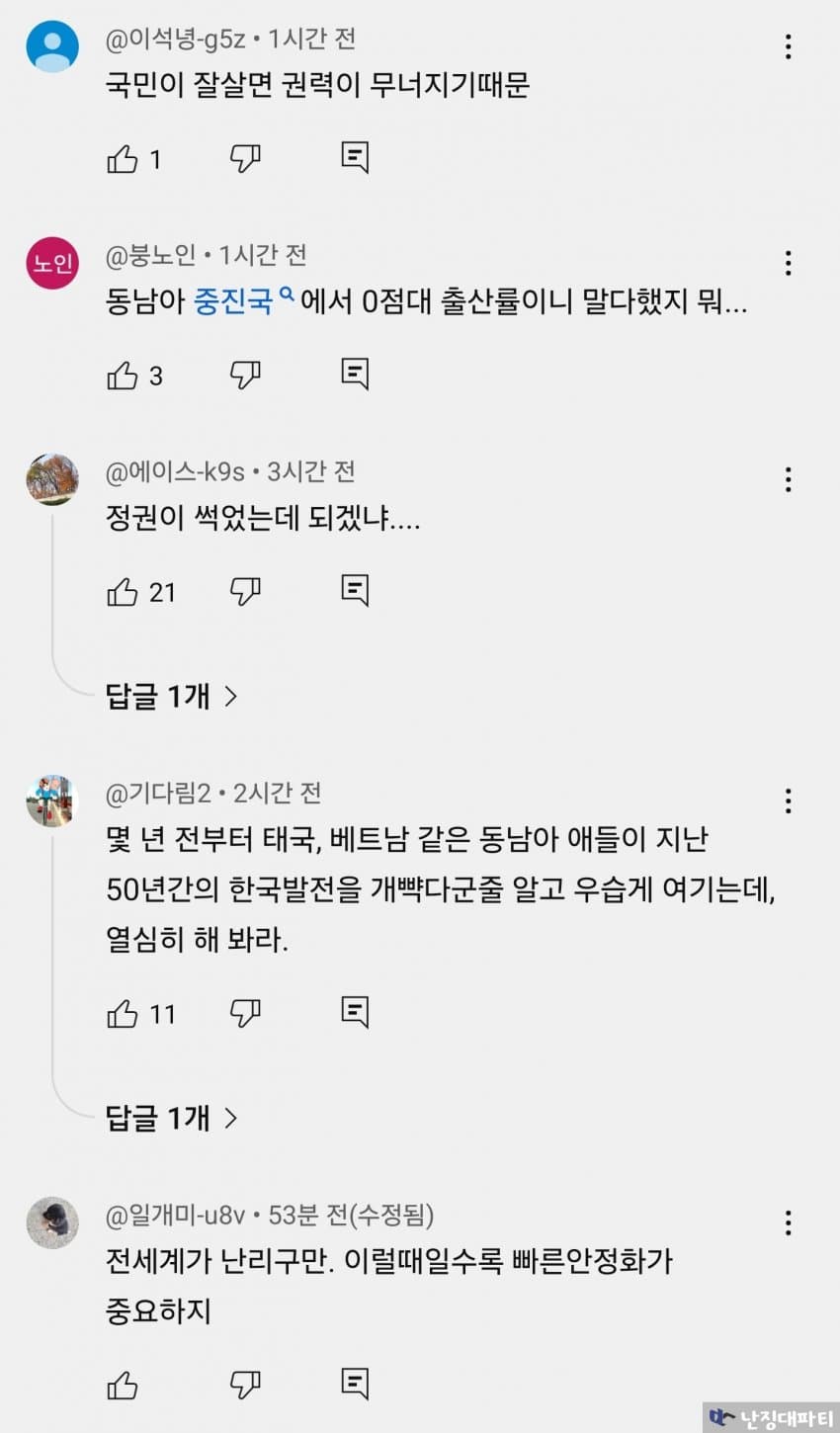Screen dimensions: 840x1433
Task: Expand 답글 1개 under @에이스-k9s comment
Action: pos(171,697)
